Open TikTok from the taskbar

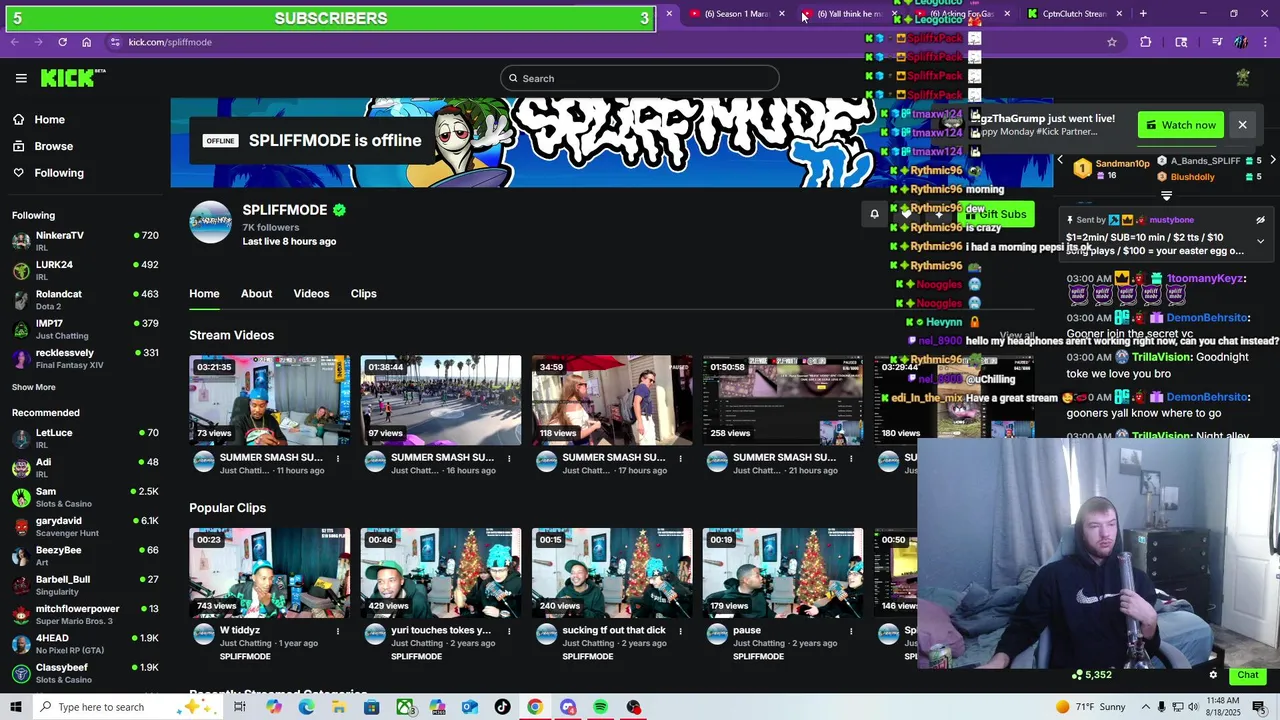[x=502, y=707]
